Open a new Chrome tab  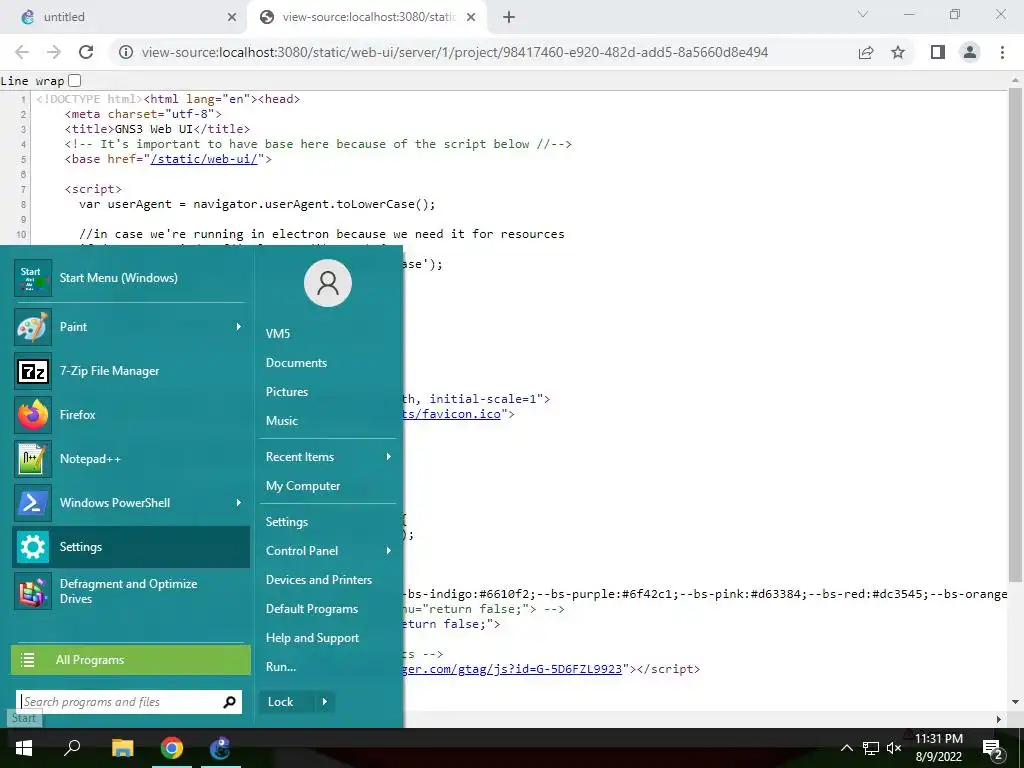coord(509,17)
